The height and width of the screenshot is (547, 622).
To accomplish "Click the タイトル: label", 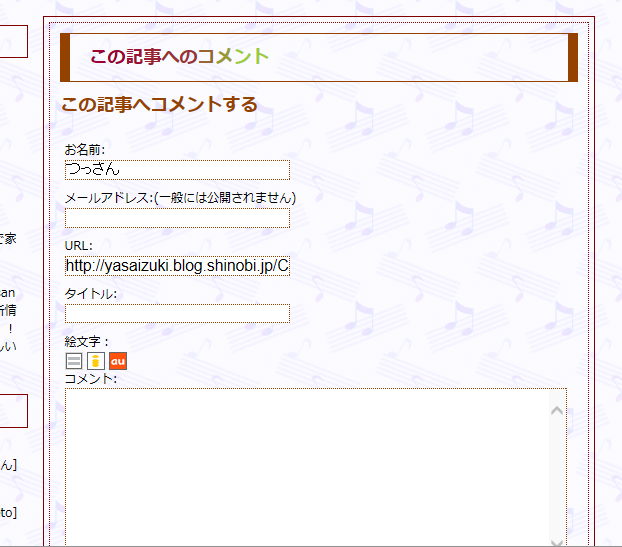I will tap(91, 294).
